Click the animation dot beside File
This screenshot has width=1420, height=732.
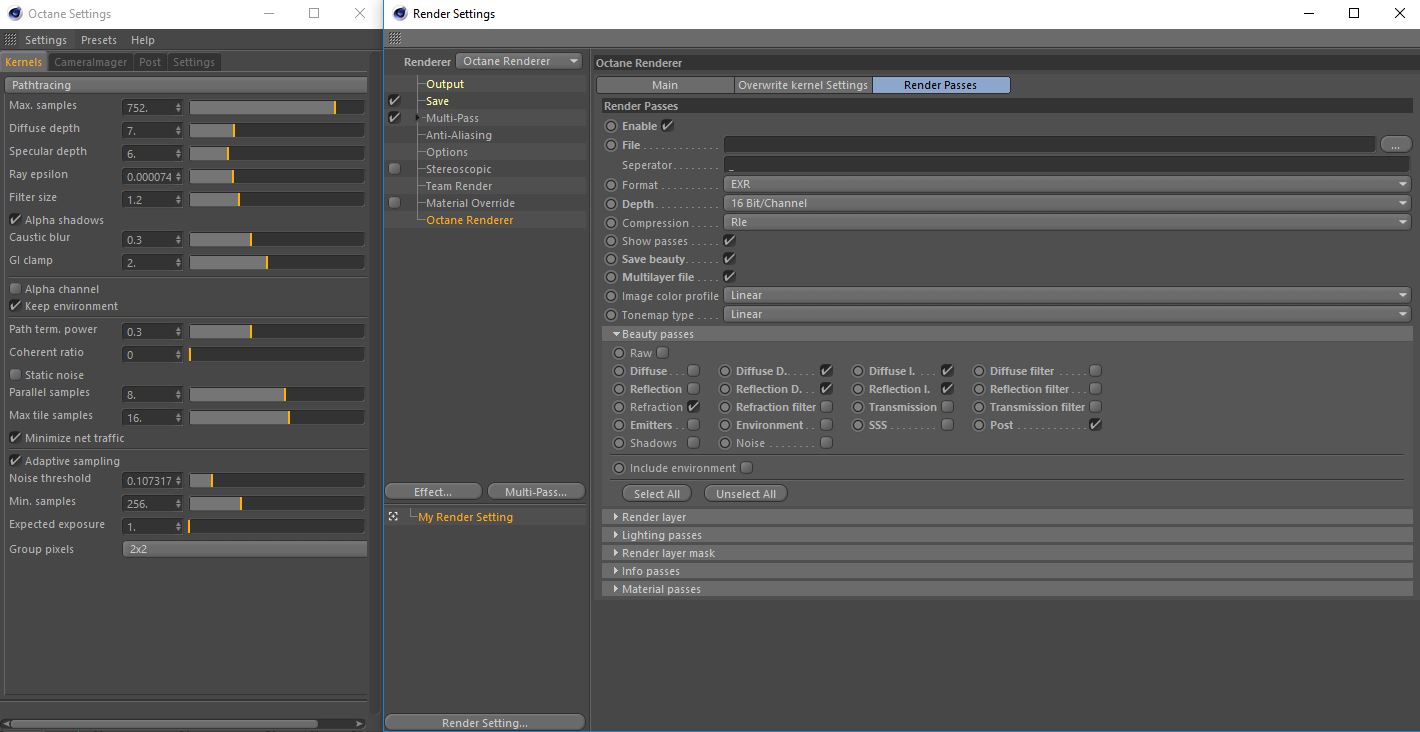[611, 145]
